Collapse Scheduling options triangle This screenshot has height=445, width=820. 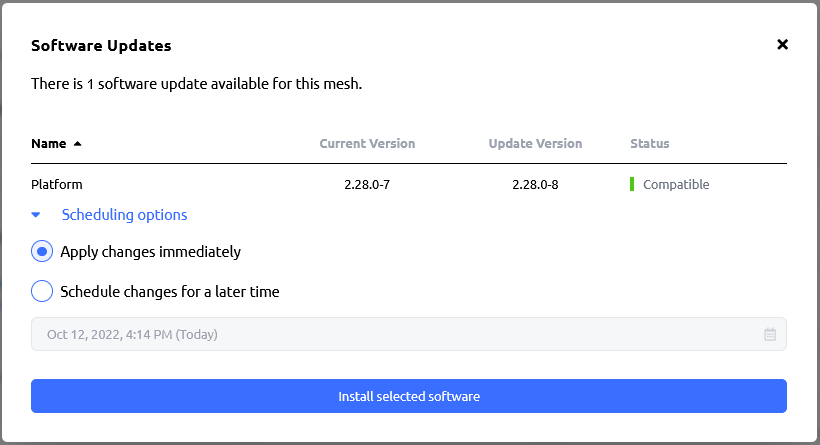[x=36, y=215]
